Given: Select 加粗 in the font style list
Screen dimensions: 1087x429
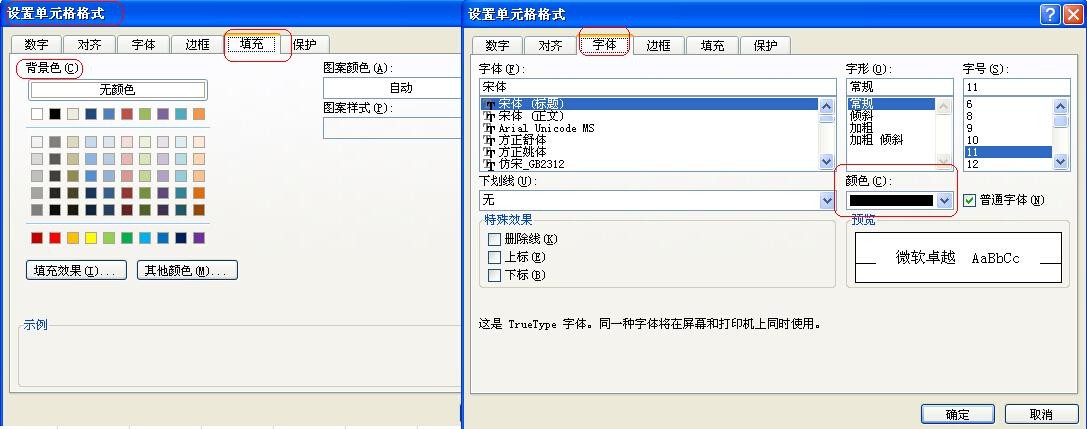Looking at the screenshot, I should pyautogui.click(x=891, y=128).
